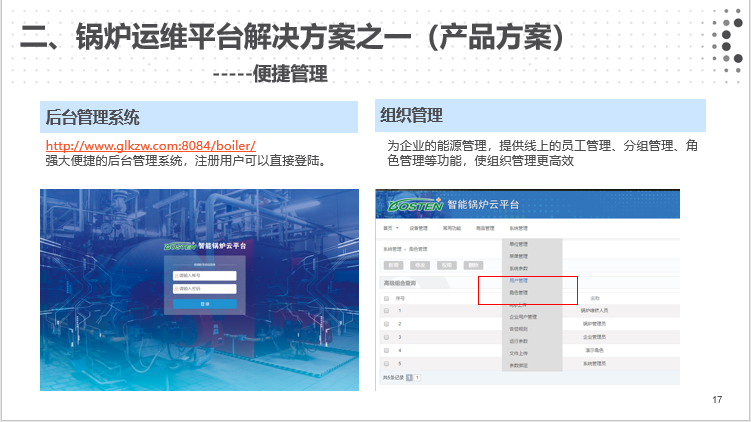
Task: Click the 新增 button in the toolbar
Action: click(x=394, y=266)
